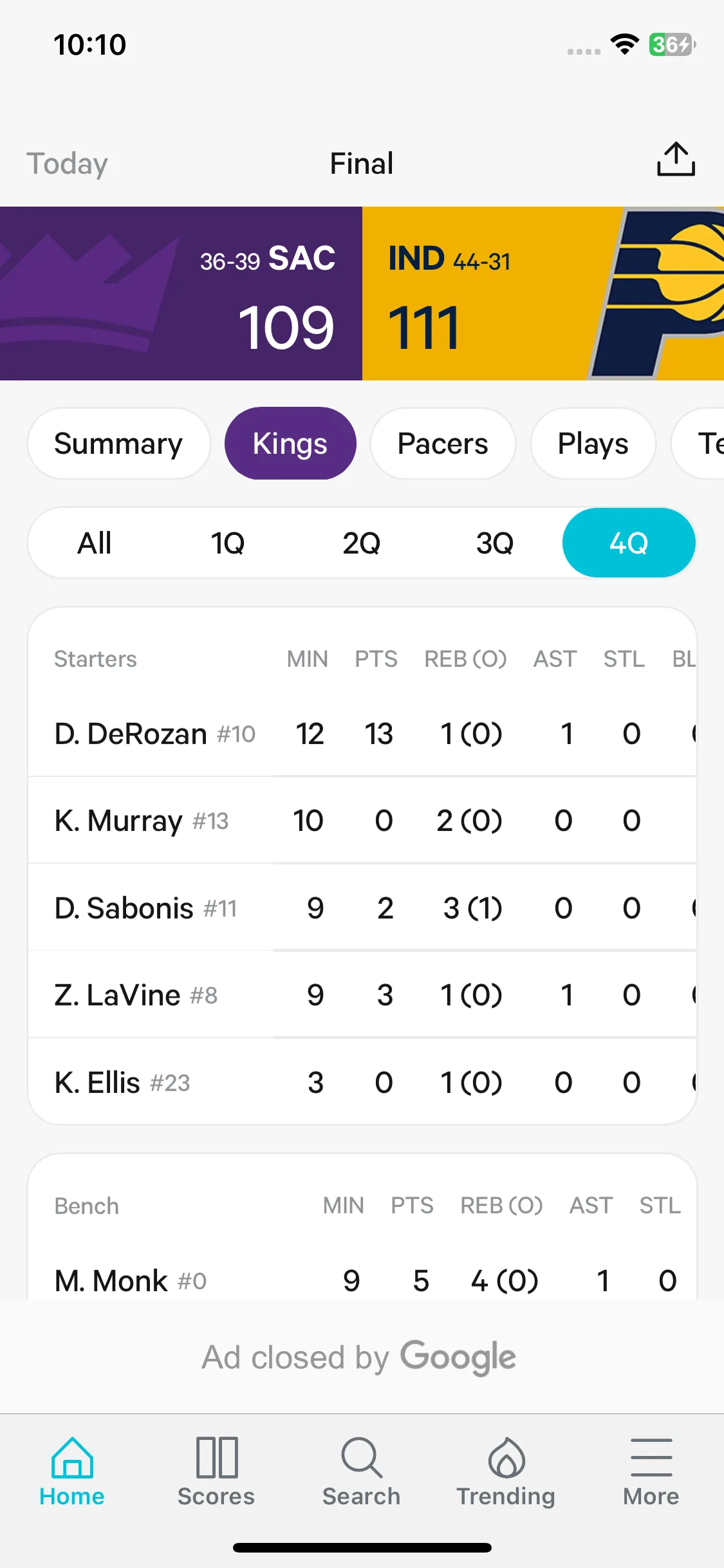Open the Search magnifier icon
This screenshot has width=724, height=1568.
point(362,1457)
